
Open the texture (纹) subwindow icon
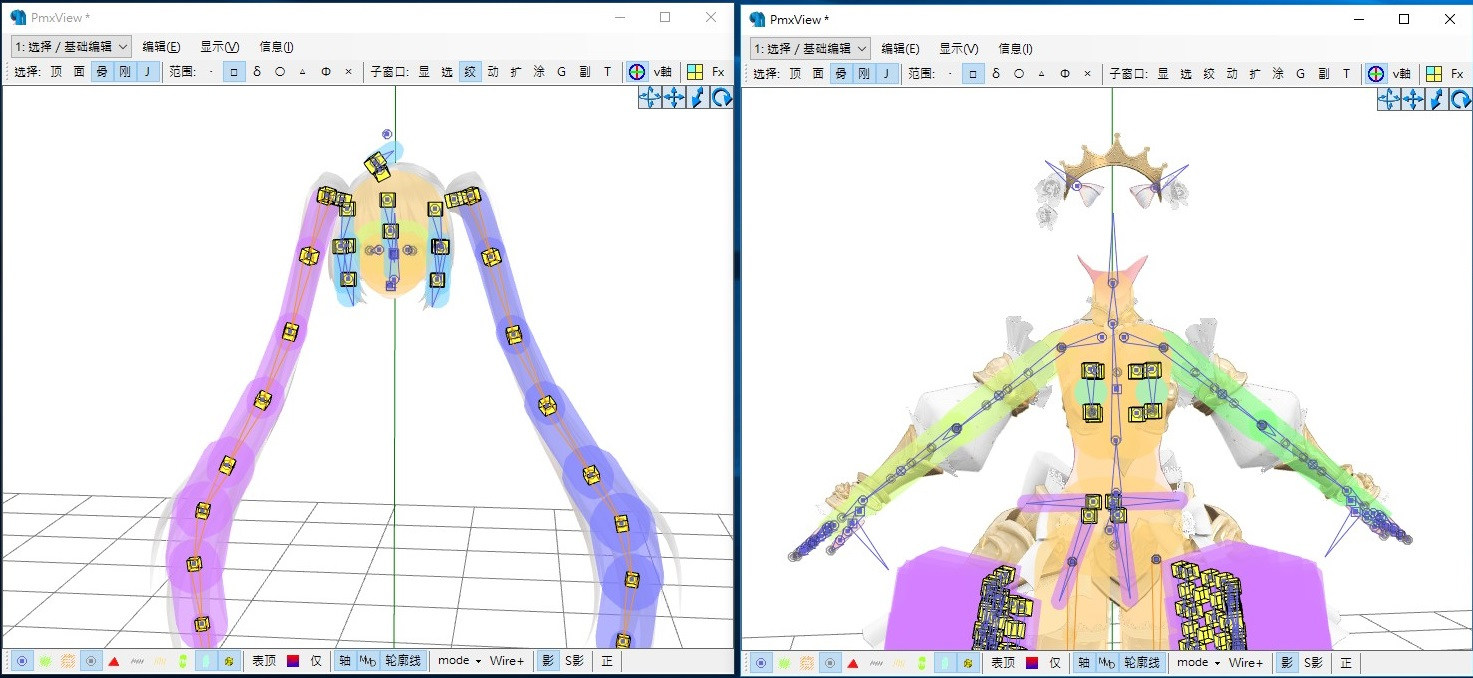click(x=469, y=73)
